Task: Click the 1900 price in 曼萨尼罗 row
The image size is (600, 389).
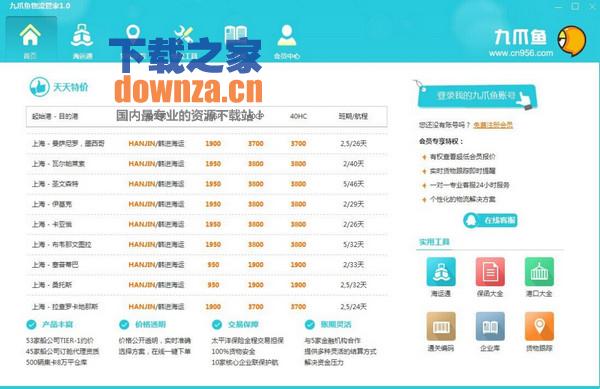Action: tap(213, 143)
